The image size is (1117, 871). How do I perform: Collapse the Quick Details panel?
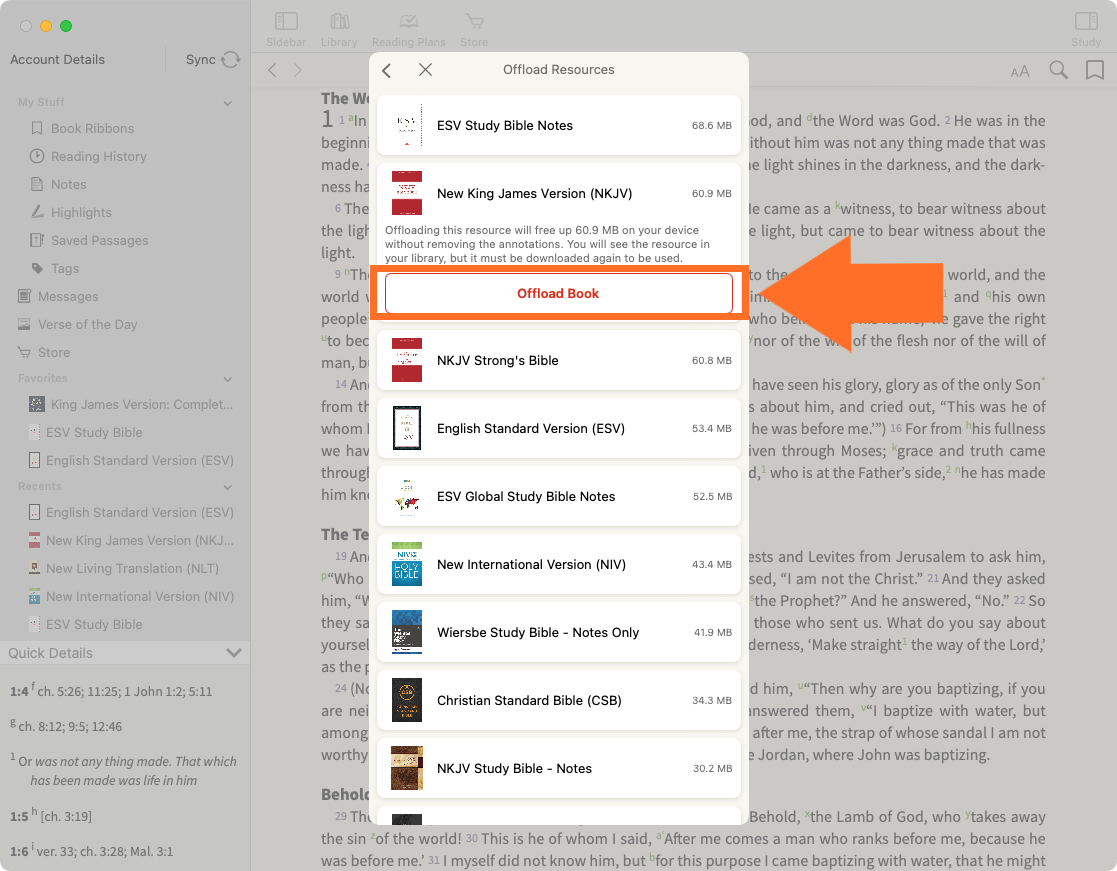coord(234,653)
